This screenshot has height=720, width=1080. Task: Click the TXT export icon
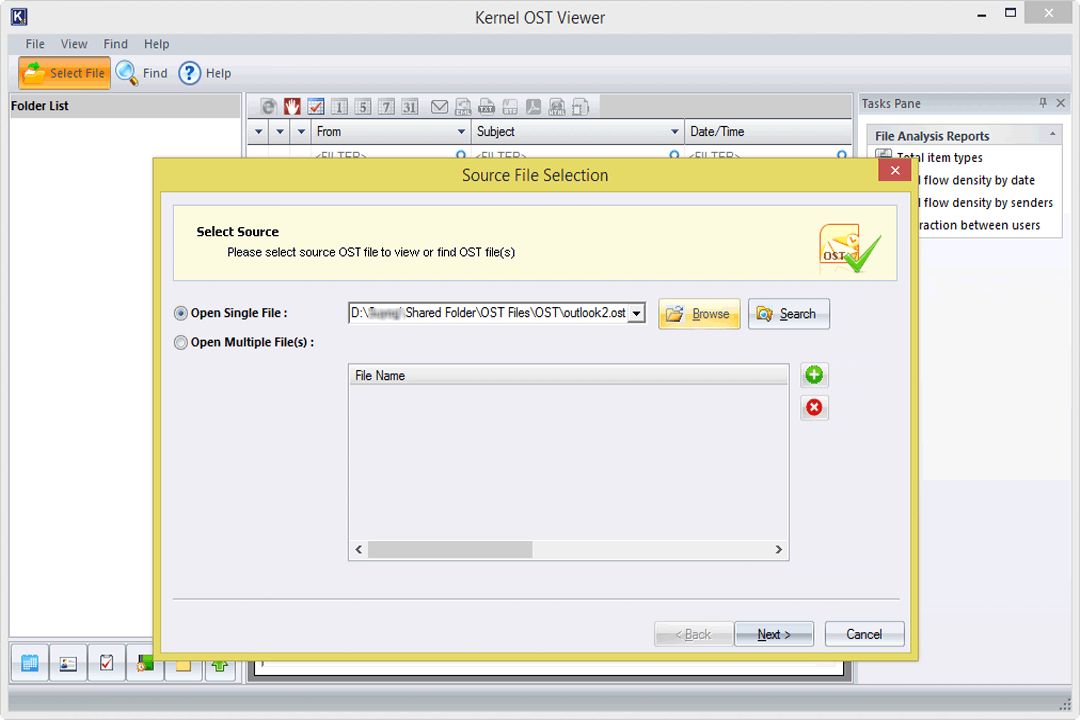point(486,107)
